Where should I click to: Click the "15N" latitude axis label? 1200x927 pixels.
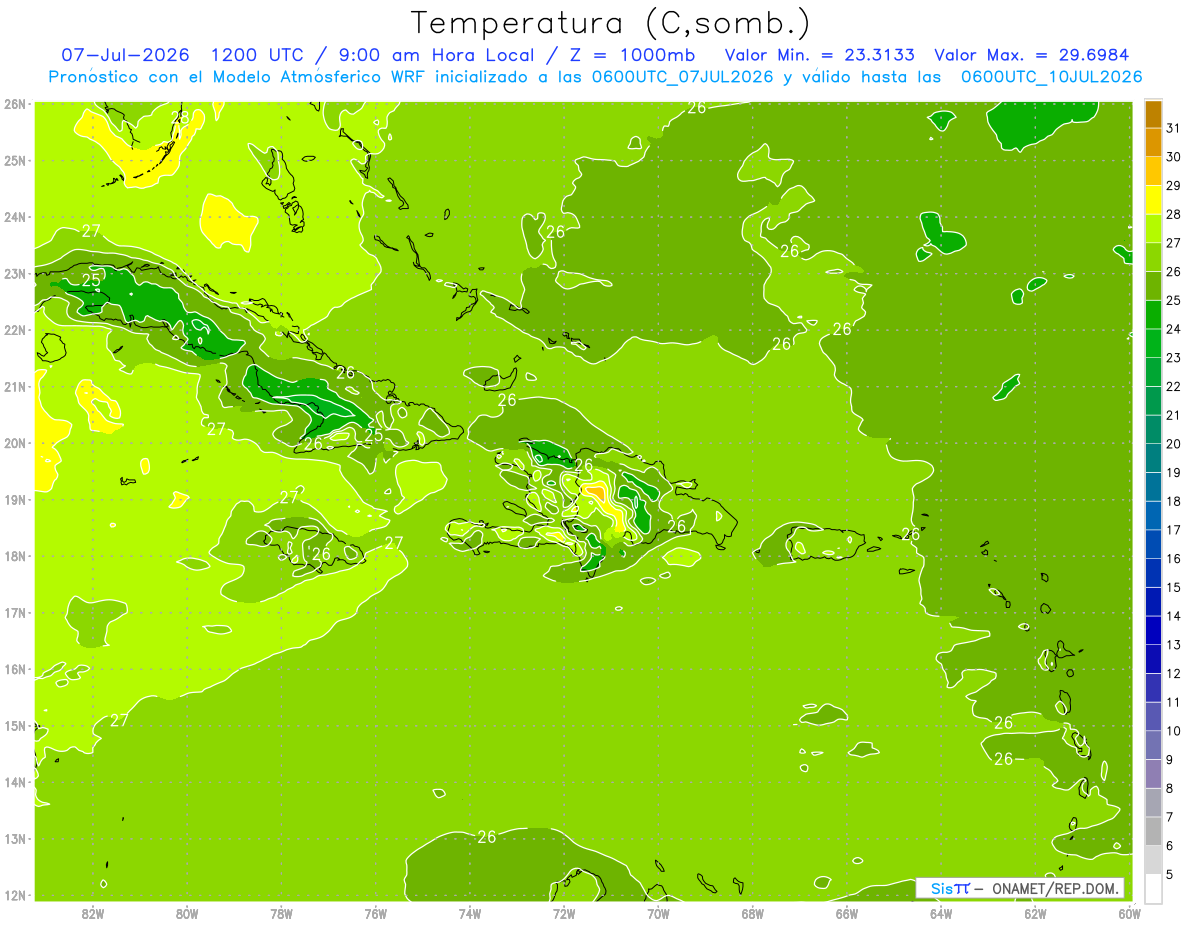tap(15, 725)
